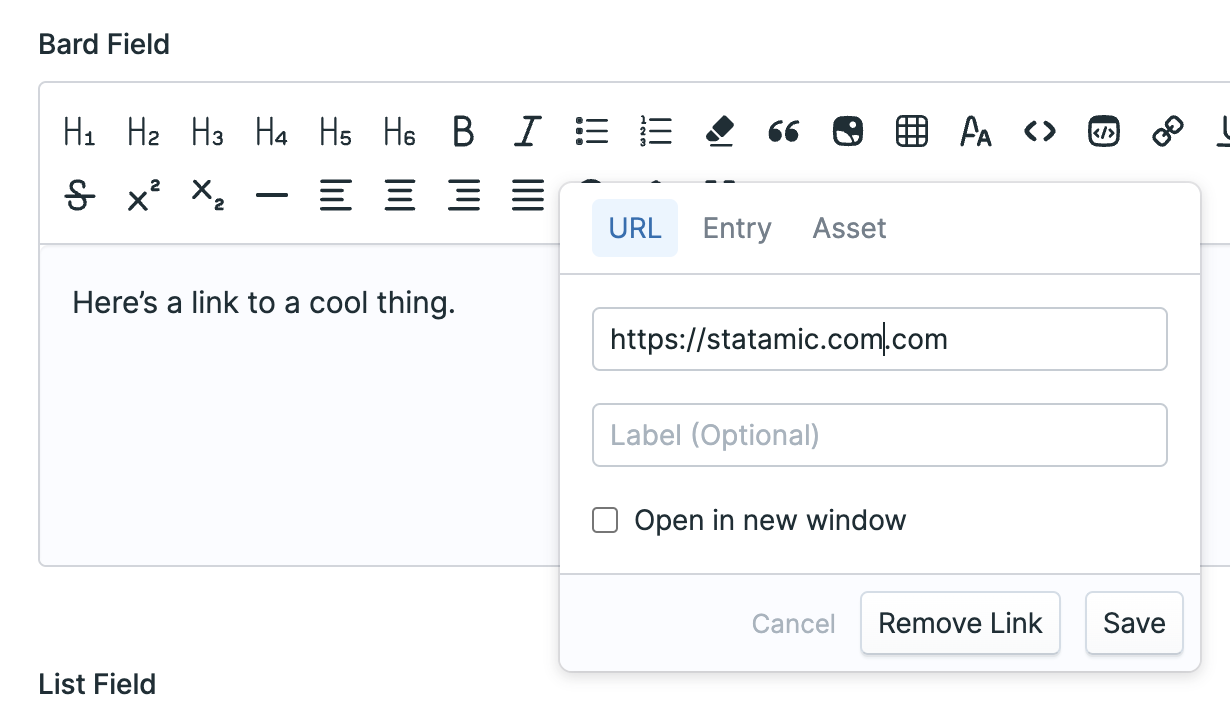This screenshot has height=718, width=1230.
Task: Insert an unordered bullet list
Action: pyautogui.click(x=591, y=131)
